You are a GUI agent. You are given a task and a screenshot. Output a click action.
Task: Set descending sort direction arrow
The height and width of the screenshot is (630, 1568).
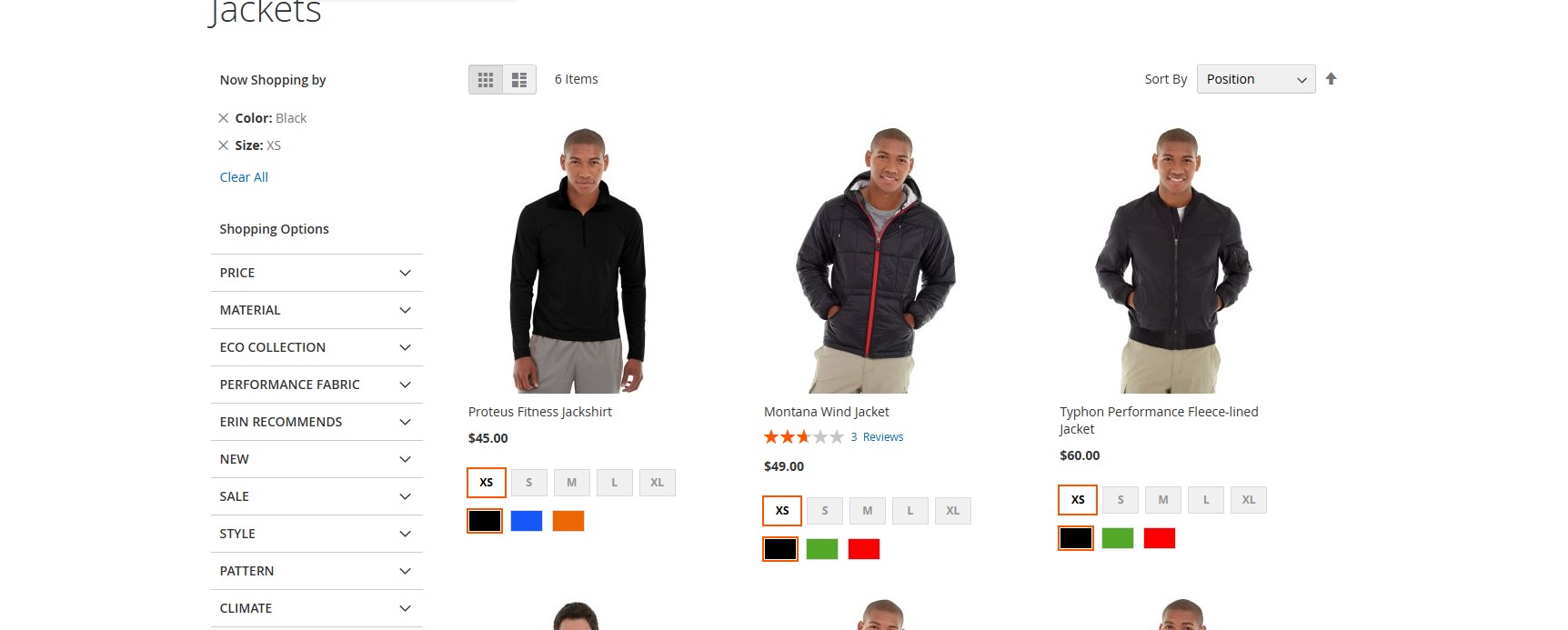pos(1331,79)
